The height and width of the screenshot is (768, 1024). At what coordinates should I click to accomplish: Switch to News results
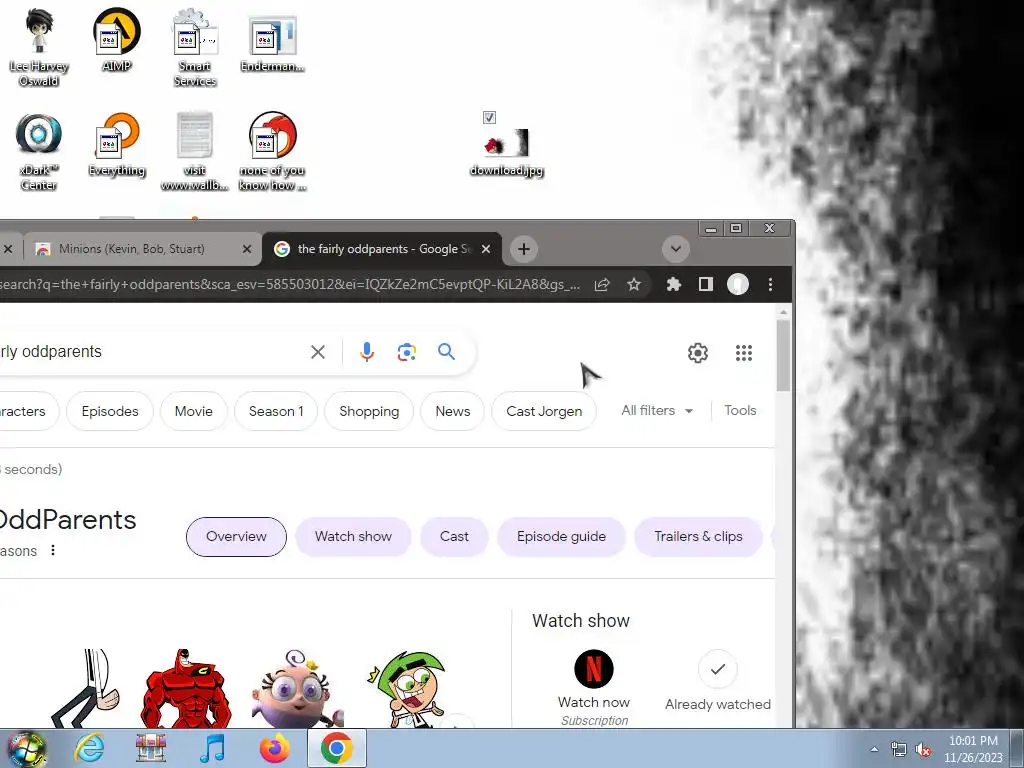coord(453,411)
